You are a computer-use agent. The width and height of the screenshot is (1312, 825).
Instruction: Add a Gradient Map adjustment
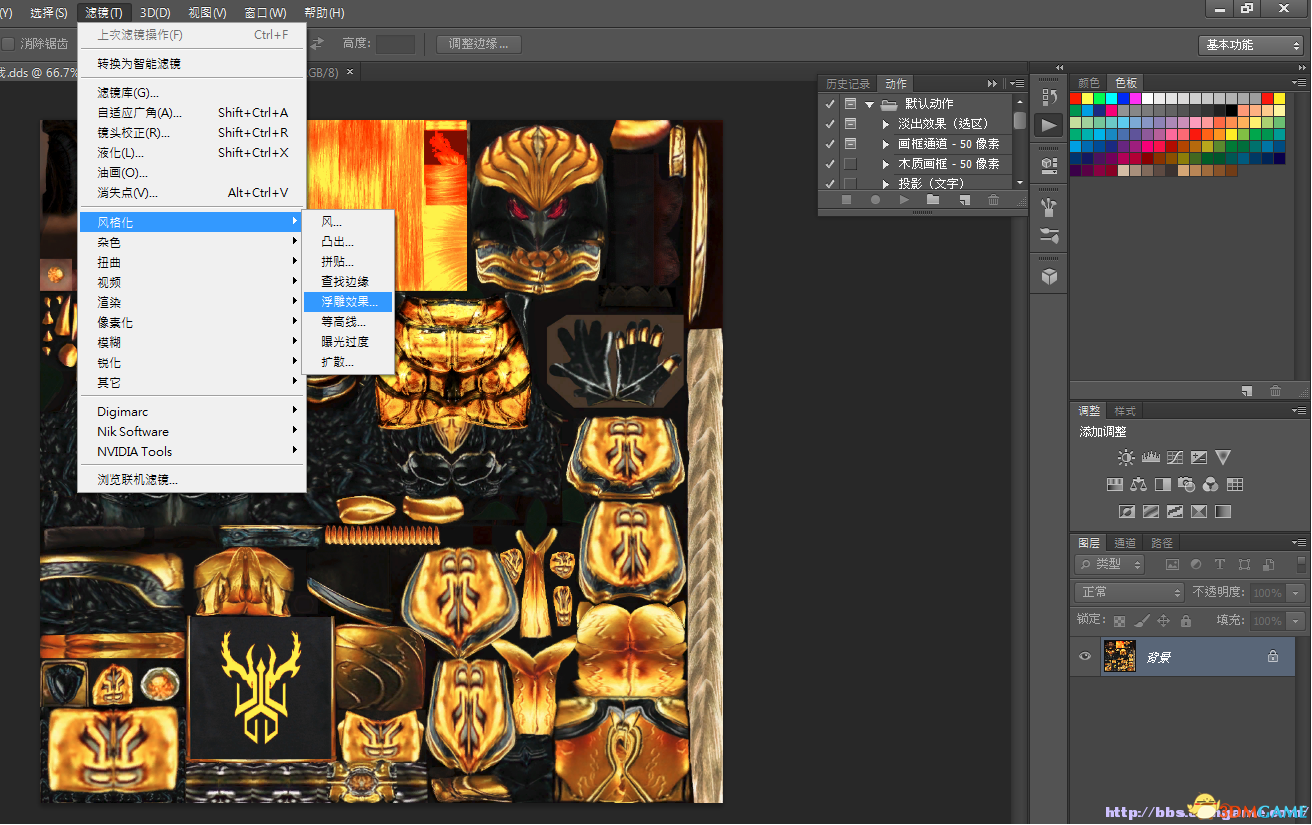click(1223, 512)
